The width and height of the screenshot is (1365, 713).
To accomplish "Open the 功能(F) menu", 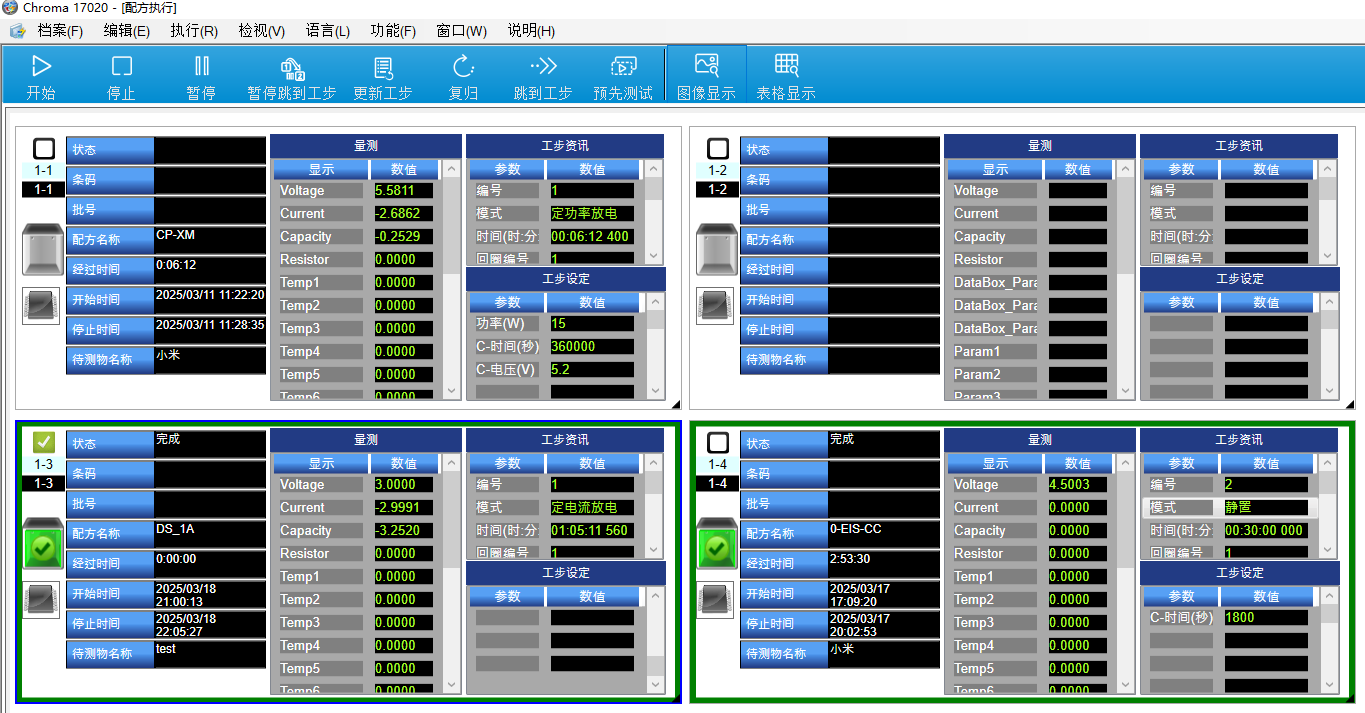I will (393, 31).
